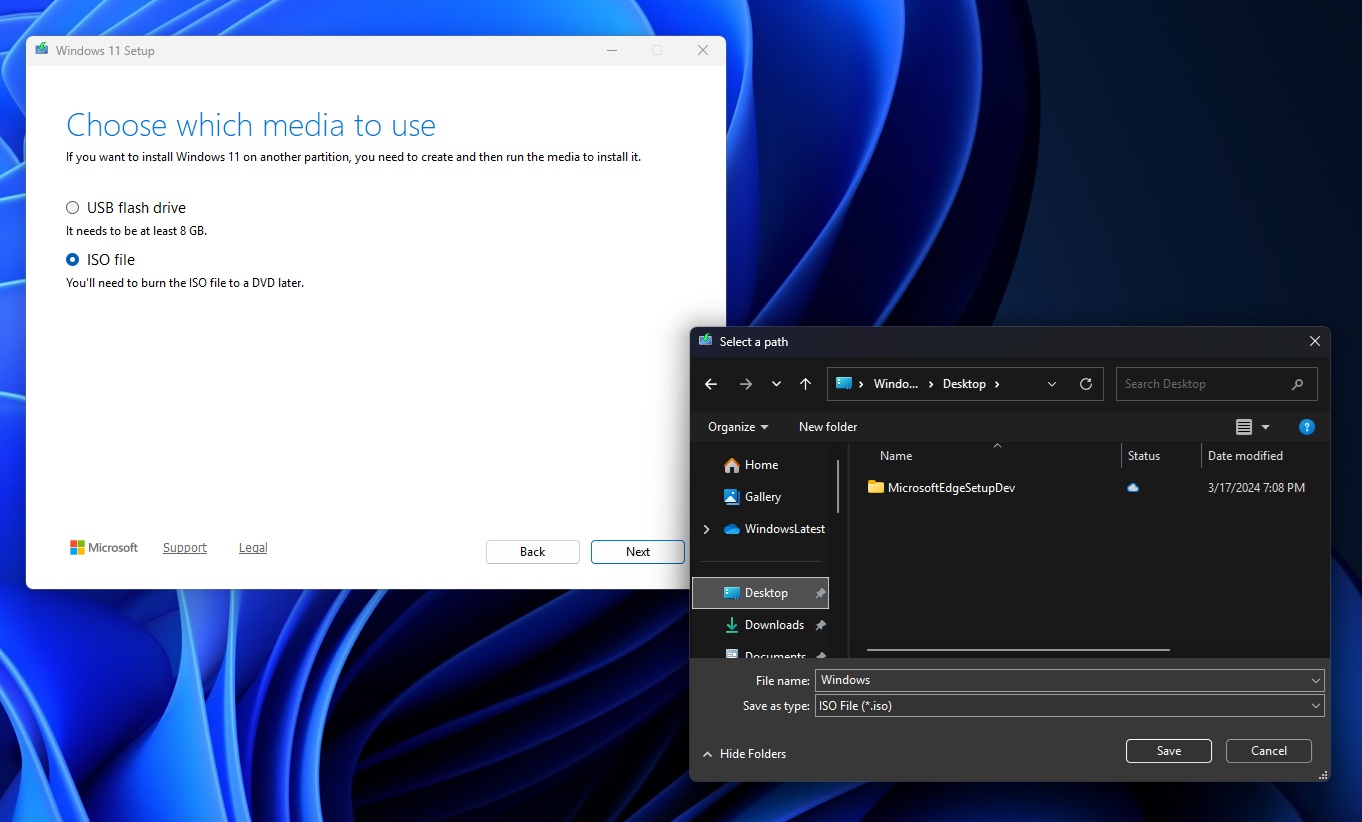Open the Organize menu
Screen dimensions: 1362x822
coord(736,427)
